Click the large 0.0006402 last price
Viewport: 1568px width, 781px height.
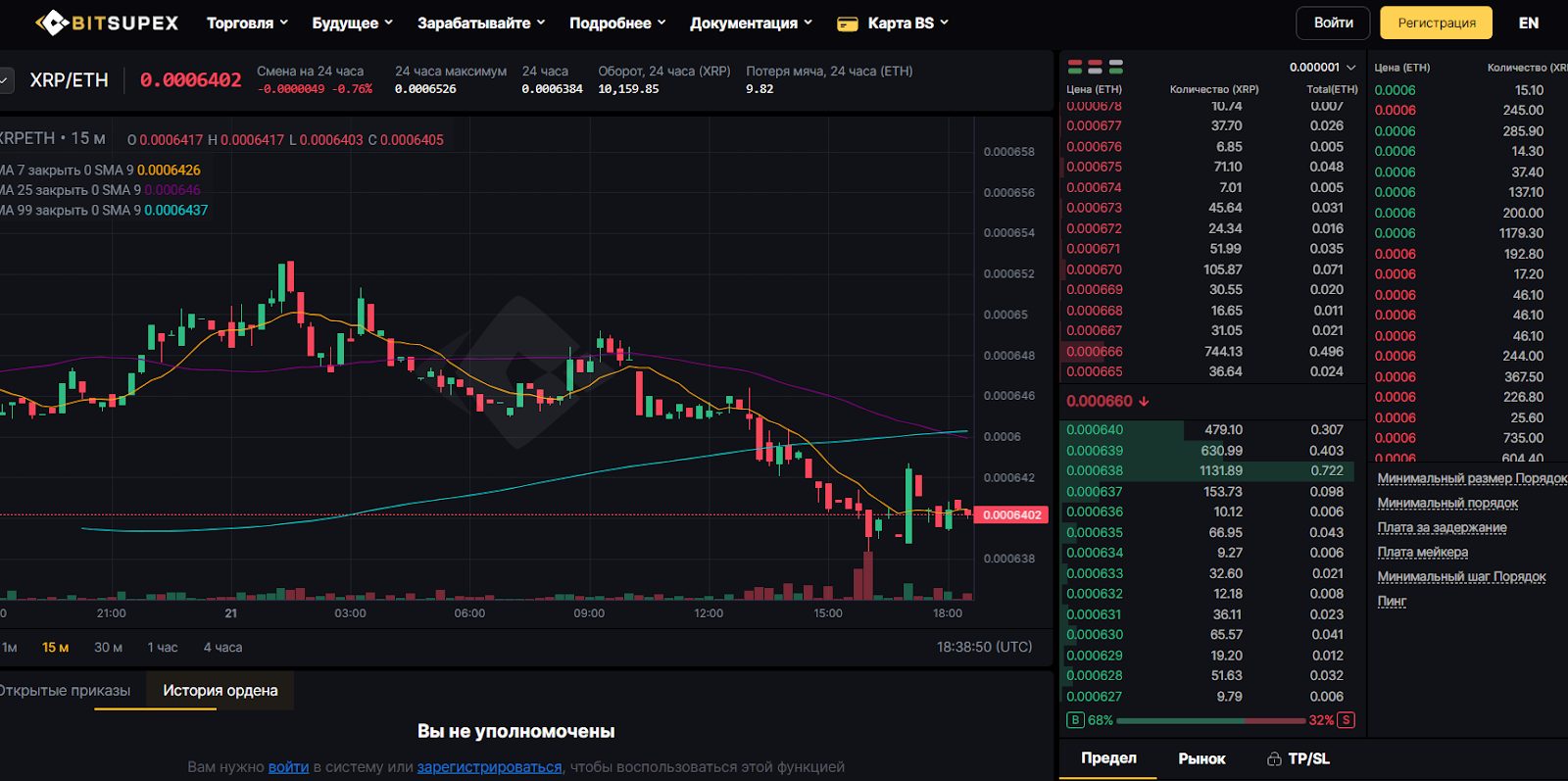(x=191, y=80)
